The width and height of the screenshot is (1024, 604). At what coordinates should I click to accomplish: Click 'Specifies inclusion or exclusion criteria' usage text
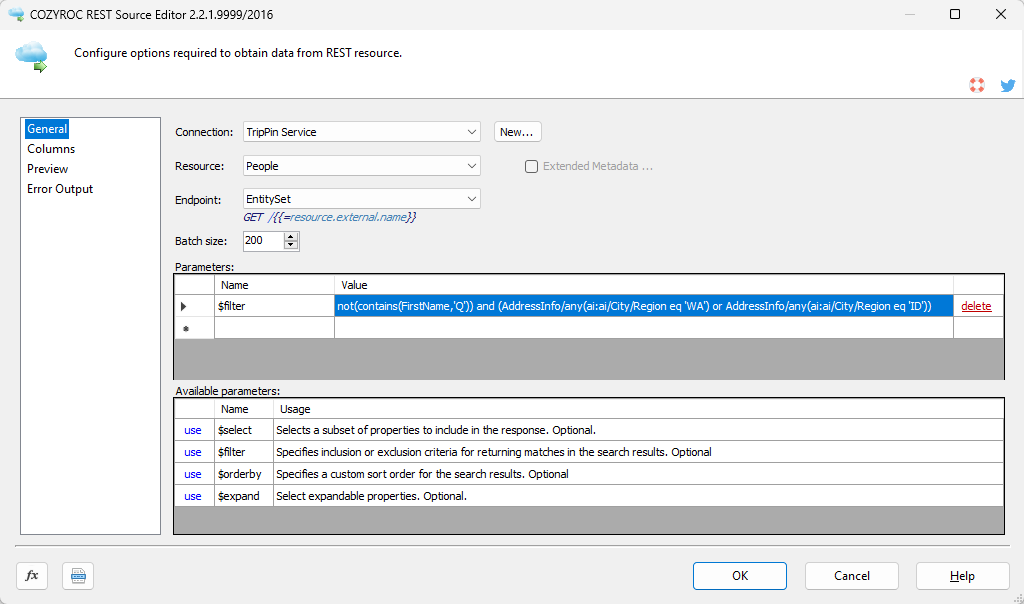493,453
